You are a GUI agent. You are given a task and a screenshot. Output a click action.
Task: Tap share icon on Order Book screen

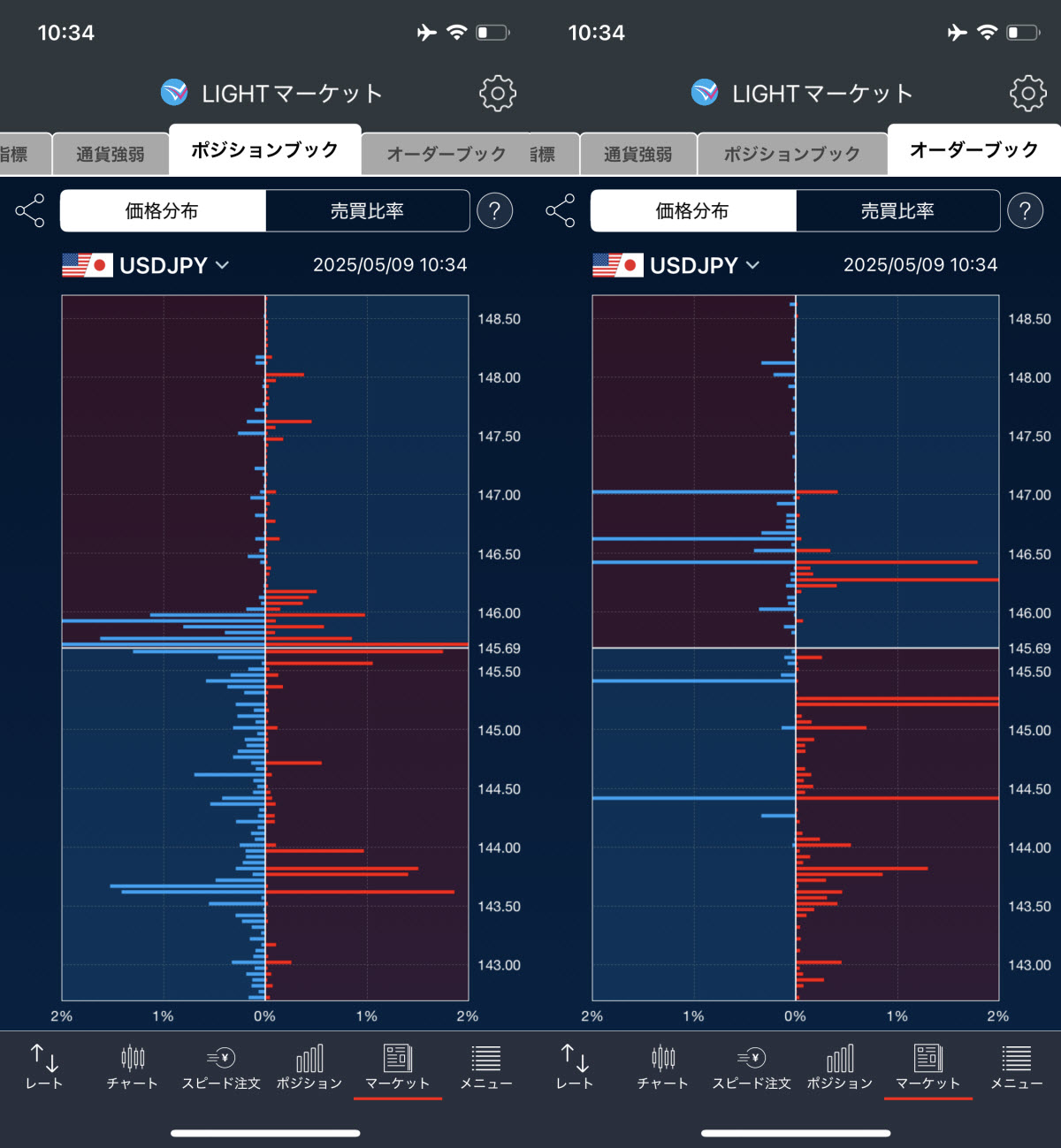[x=561, y=210]
